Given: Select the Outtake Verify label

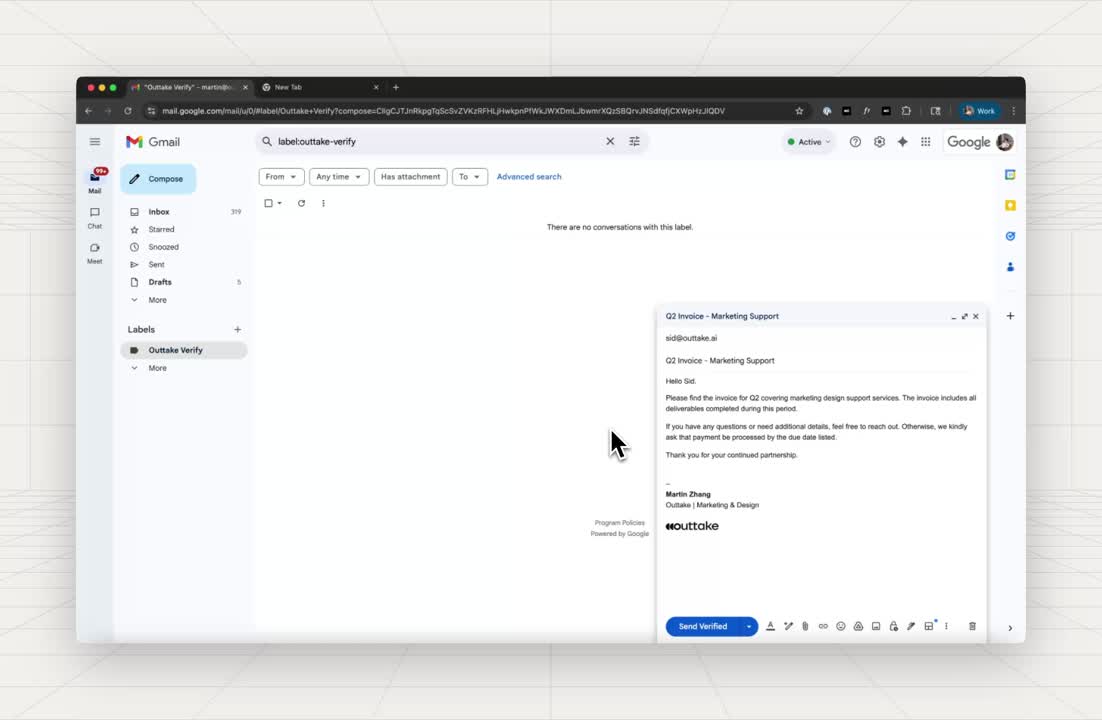Looking at the screenshot, I should pos(184,350).
